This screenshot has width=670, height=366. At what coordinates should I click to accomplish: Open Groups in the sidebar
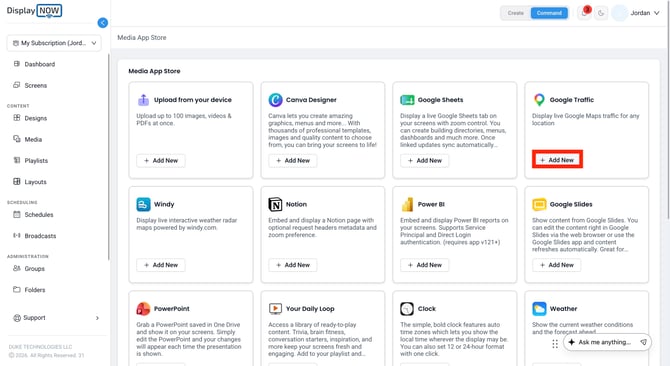(x=34, y=269)
